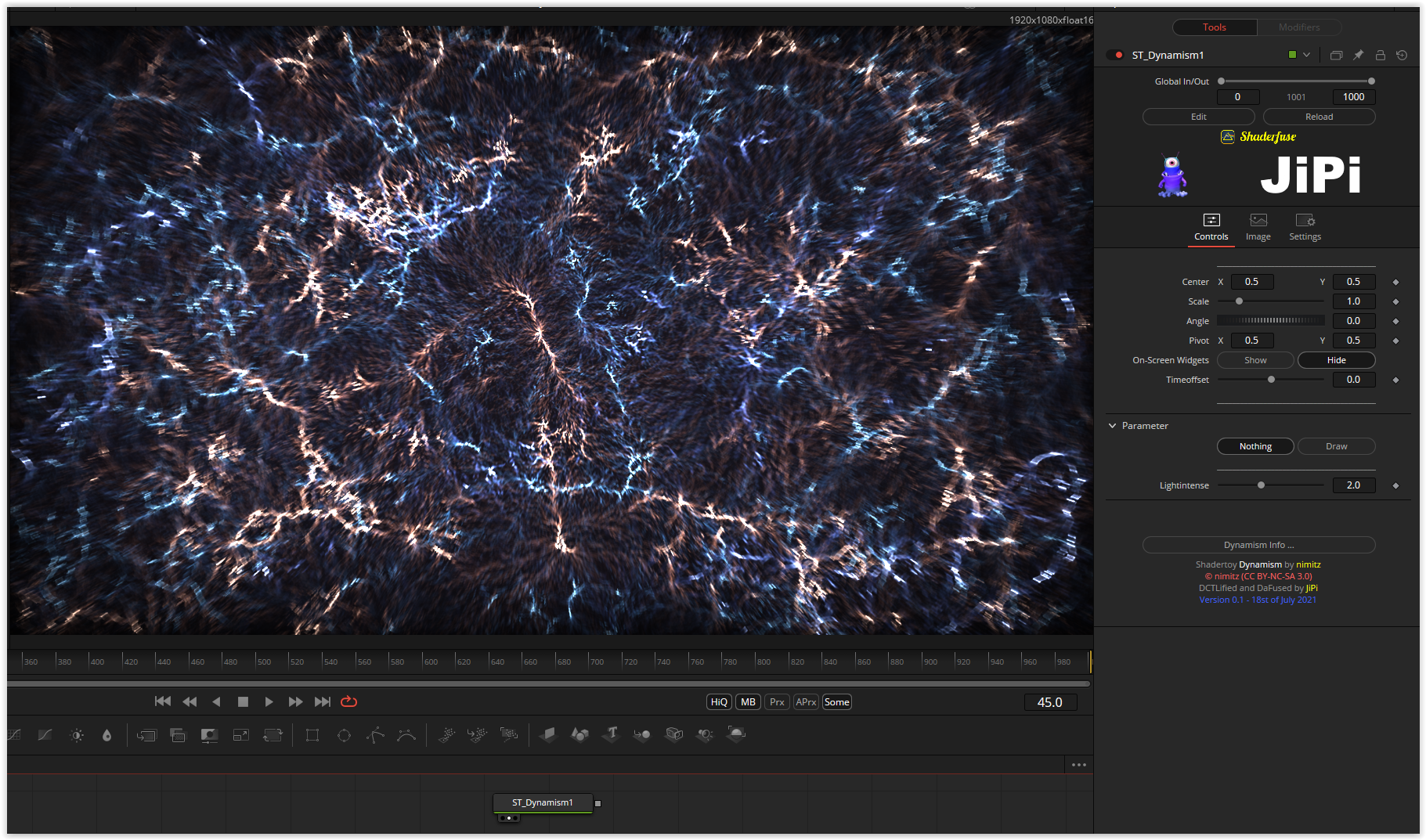Toggle ST_Dynamism1 node enable switch

point(1115,55)
